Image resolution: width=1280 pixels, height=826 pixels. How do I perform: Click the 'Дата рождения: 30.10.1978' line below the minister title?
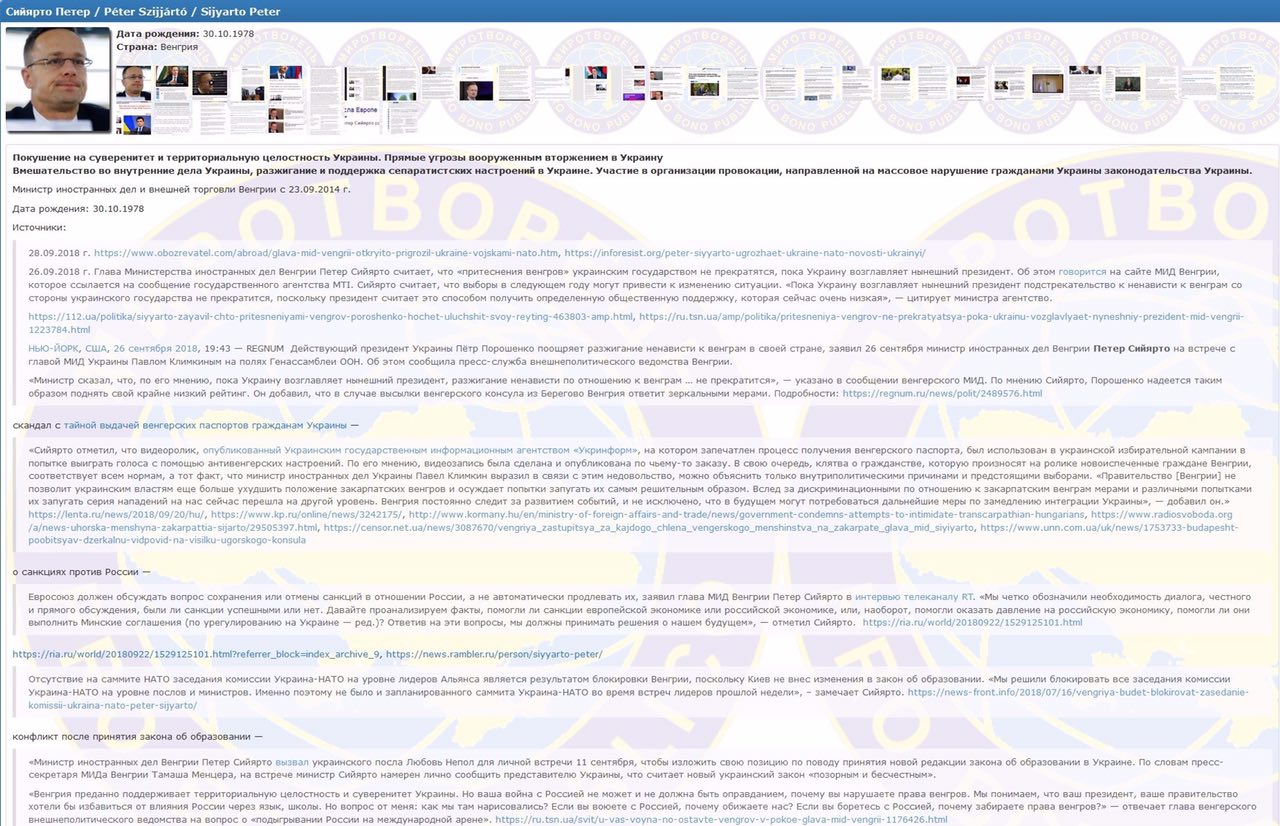click(78, 209)
